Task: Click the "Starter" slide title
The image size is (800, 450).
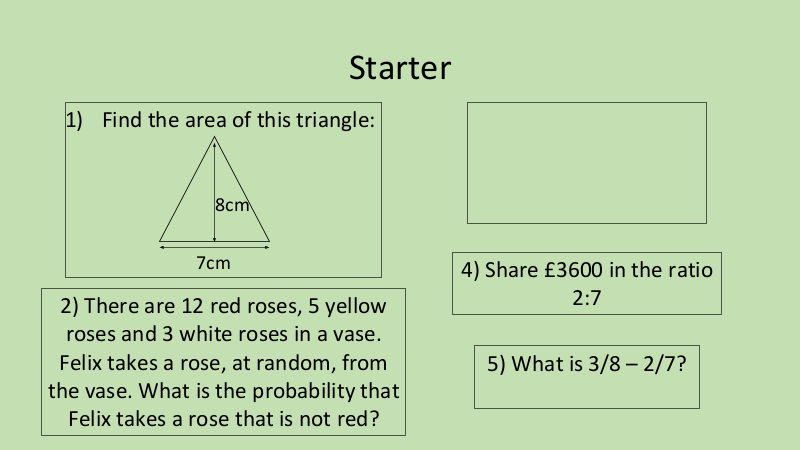Action: point(400,68)
